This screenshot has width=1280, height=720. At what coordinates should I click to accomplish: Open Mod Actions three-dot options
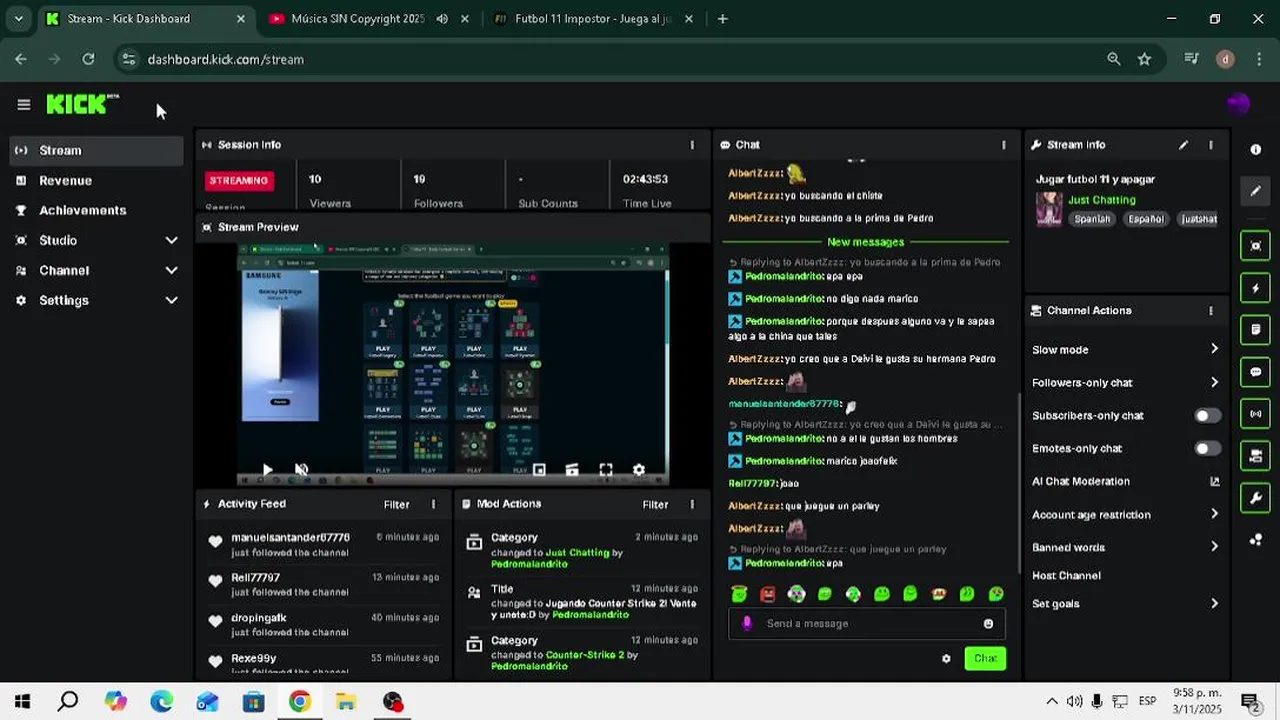(692, 505)
